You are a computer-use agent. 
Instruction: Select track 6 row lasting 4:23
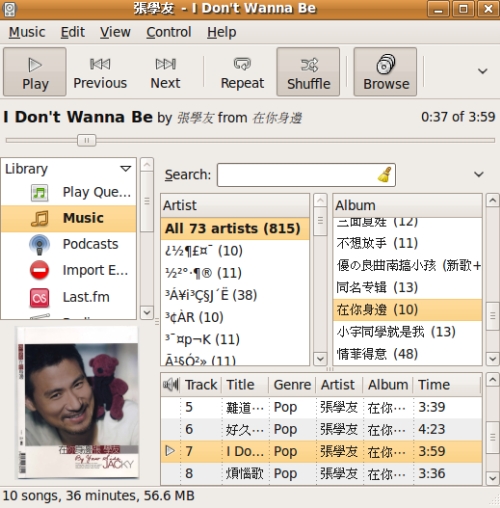[321, 429]
